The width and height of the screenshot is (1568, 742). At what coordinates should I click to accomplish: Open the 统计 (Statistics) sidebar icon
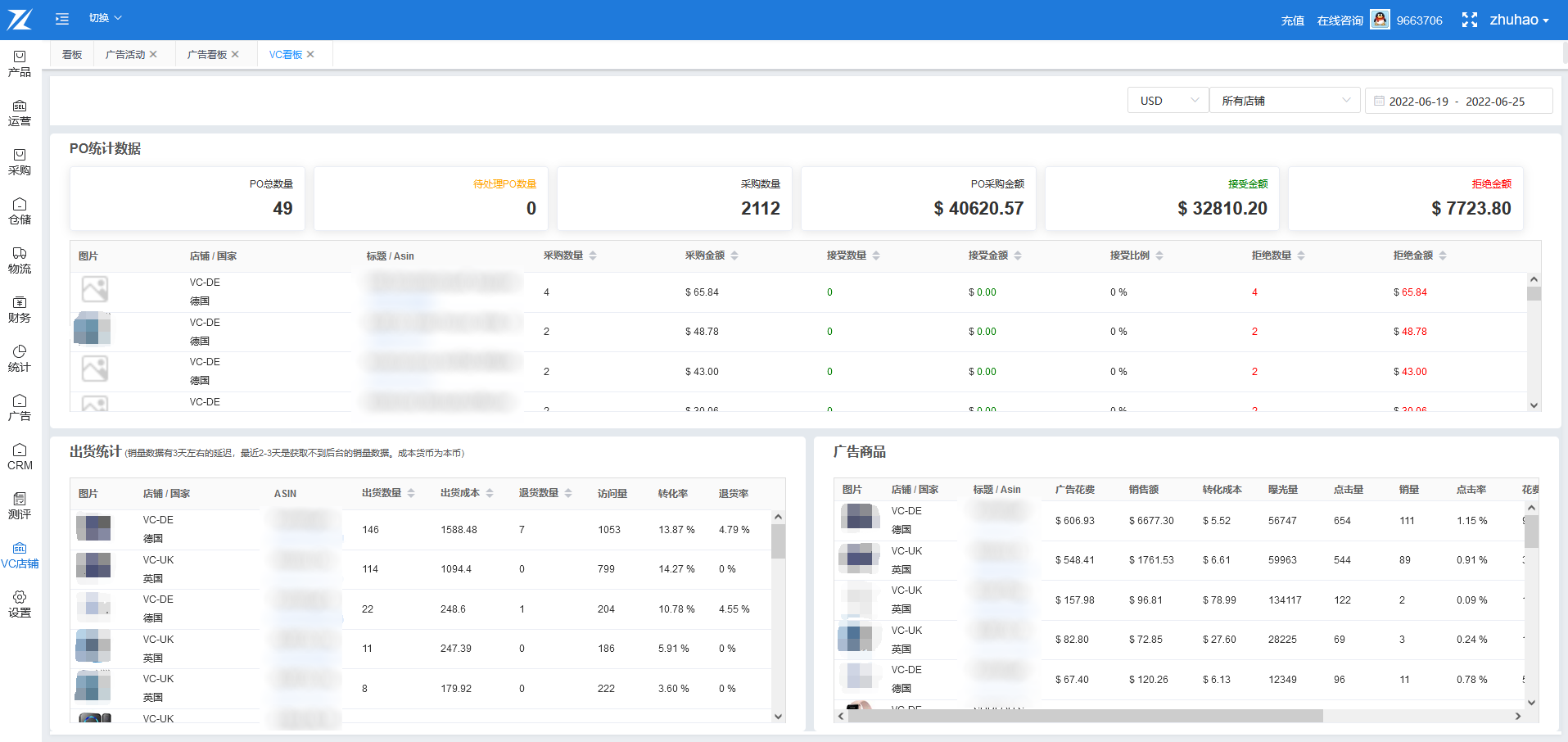(20, 359)
